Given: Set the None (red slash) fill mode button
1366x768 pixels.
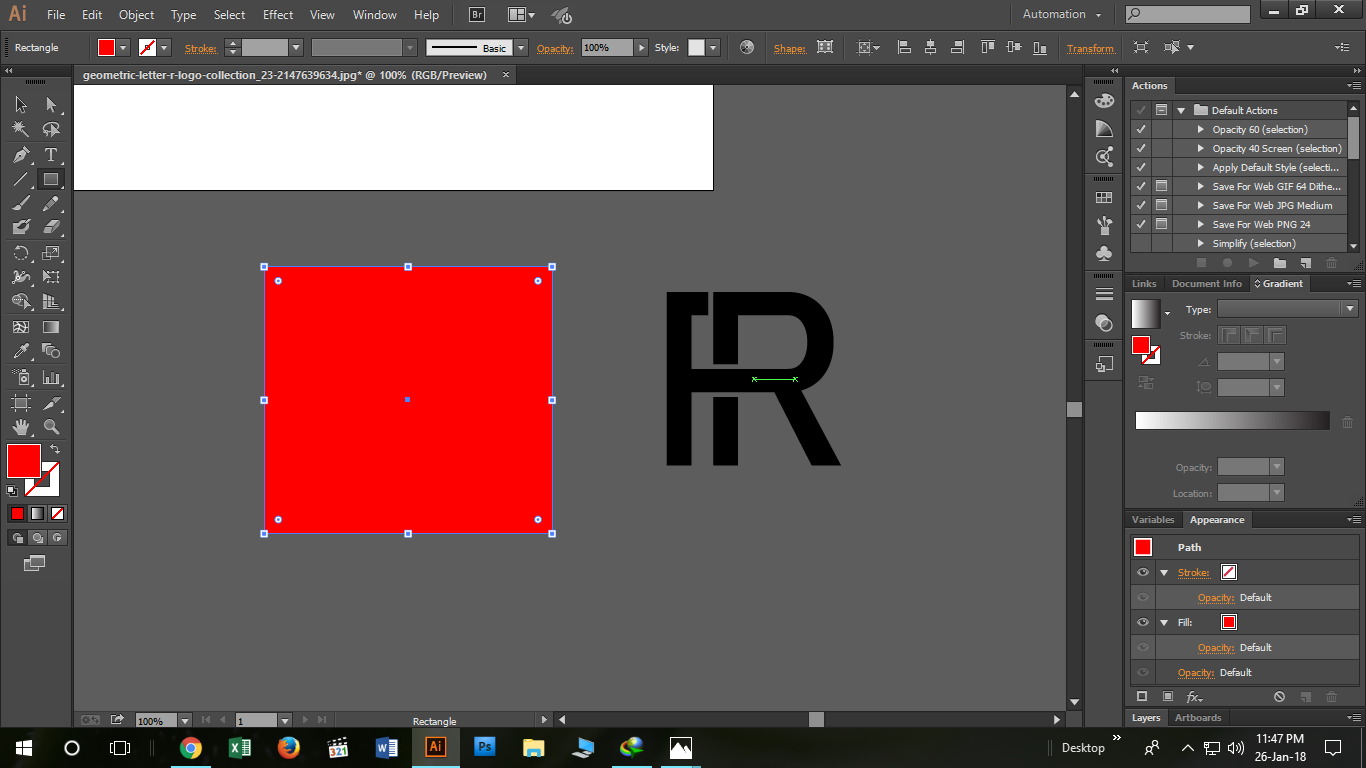Looking at the screenshot, I should (58, 513).
